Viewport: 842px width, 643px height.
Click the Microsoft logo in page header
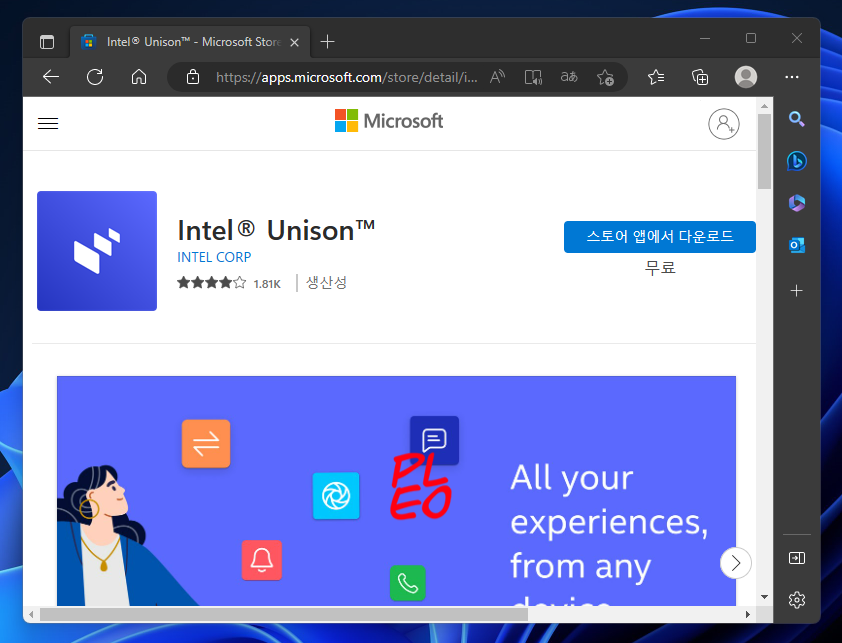[x=389, y=121]
